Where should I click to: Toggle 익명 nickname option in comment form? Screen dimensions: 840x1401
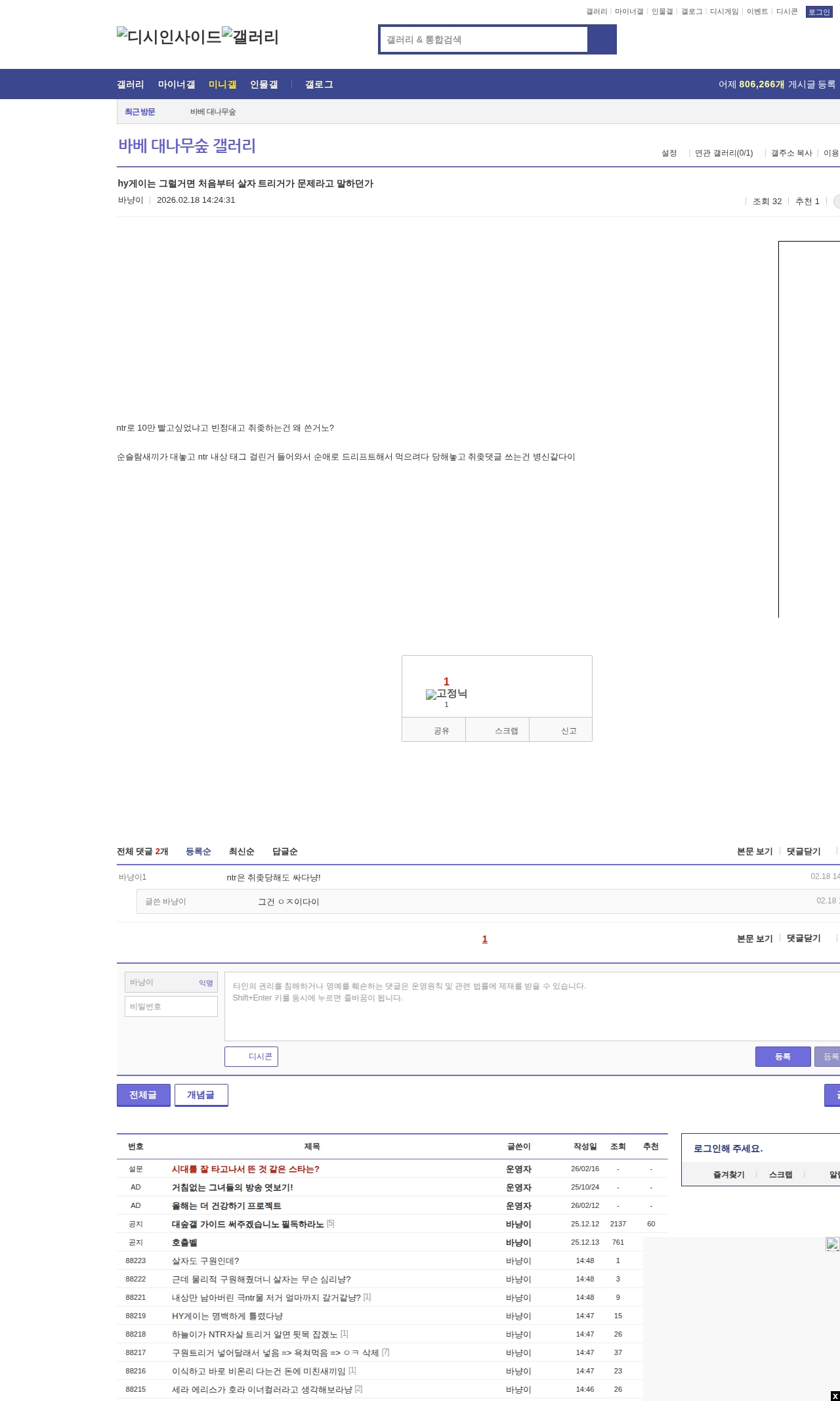(205, 983)
